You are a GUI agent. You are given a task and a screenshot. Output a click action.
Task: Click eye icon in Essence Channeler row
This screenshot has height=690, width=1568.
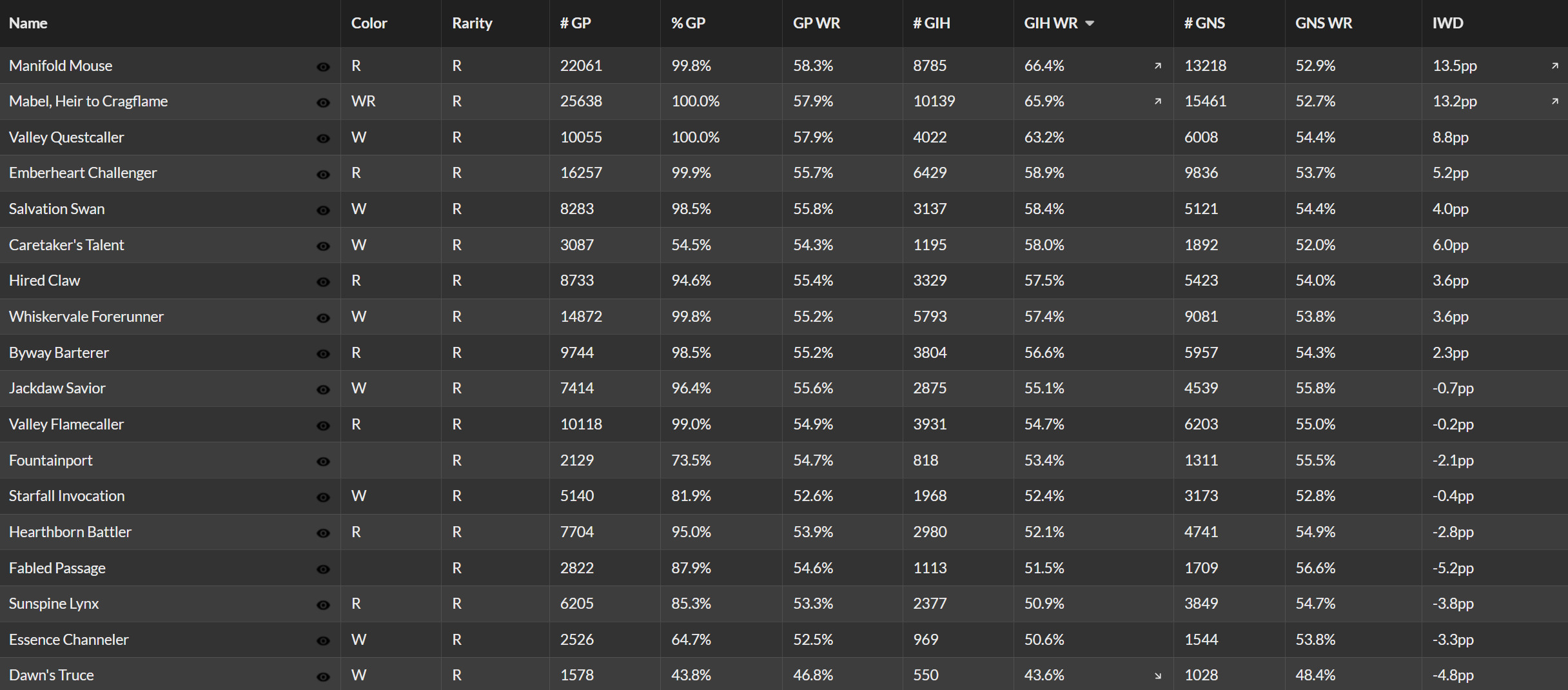pos(323,641)
